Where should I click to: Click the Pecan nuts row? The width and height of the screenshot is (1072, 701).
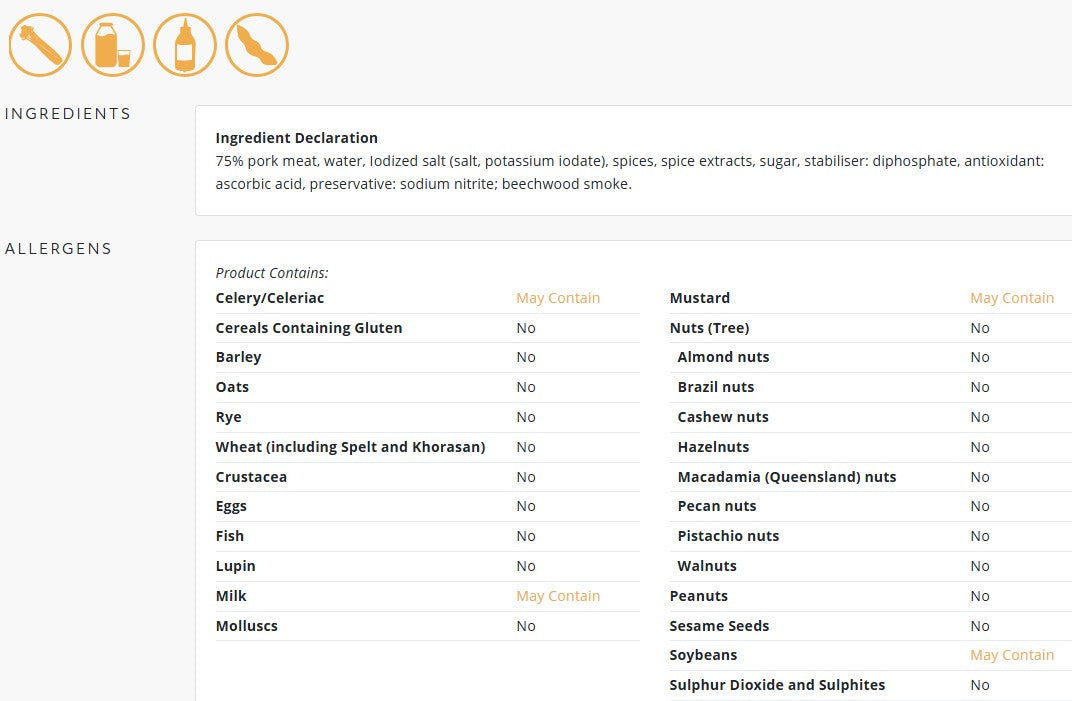717,506
